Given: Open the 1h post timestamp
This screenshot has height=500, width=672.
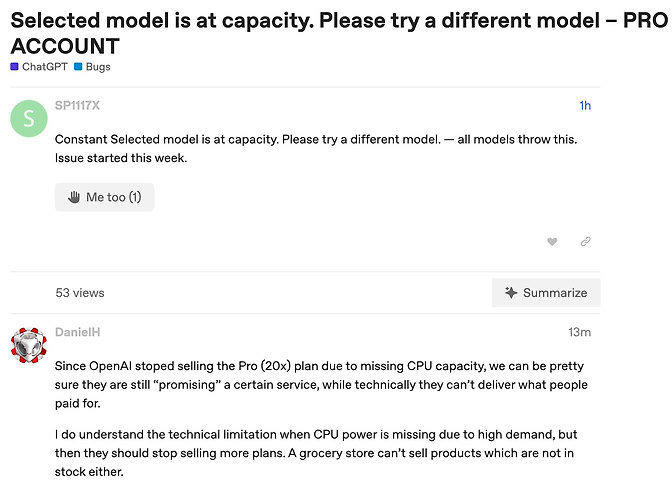Looking at the screenshot, I should [x=585, y=105].
